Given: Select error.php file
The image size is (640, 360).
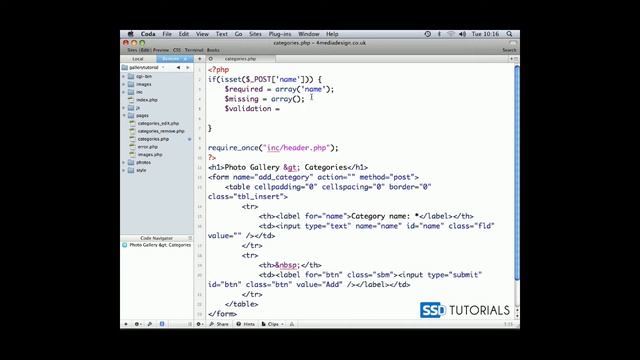Looking at the screenshot, I should (x=147, y=147).
